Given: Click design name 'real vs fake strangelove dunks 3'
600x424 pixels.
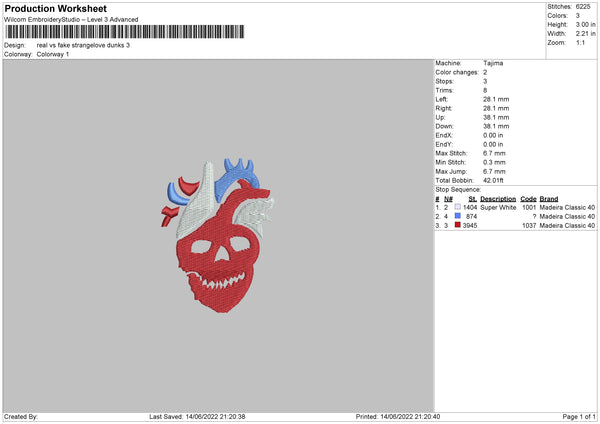Looking at the screenshot, I should [83, 45].
